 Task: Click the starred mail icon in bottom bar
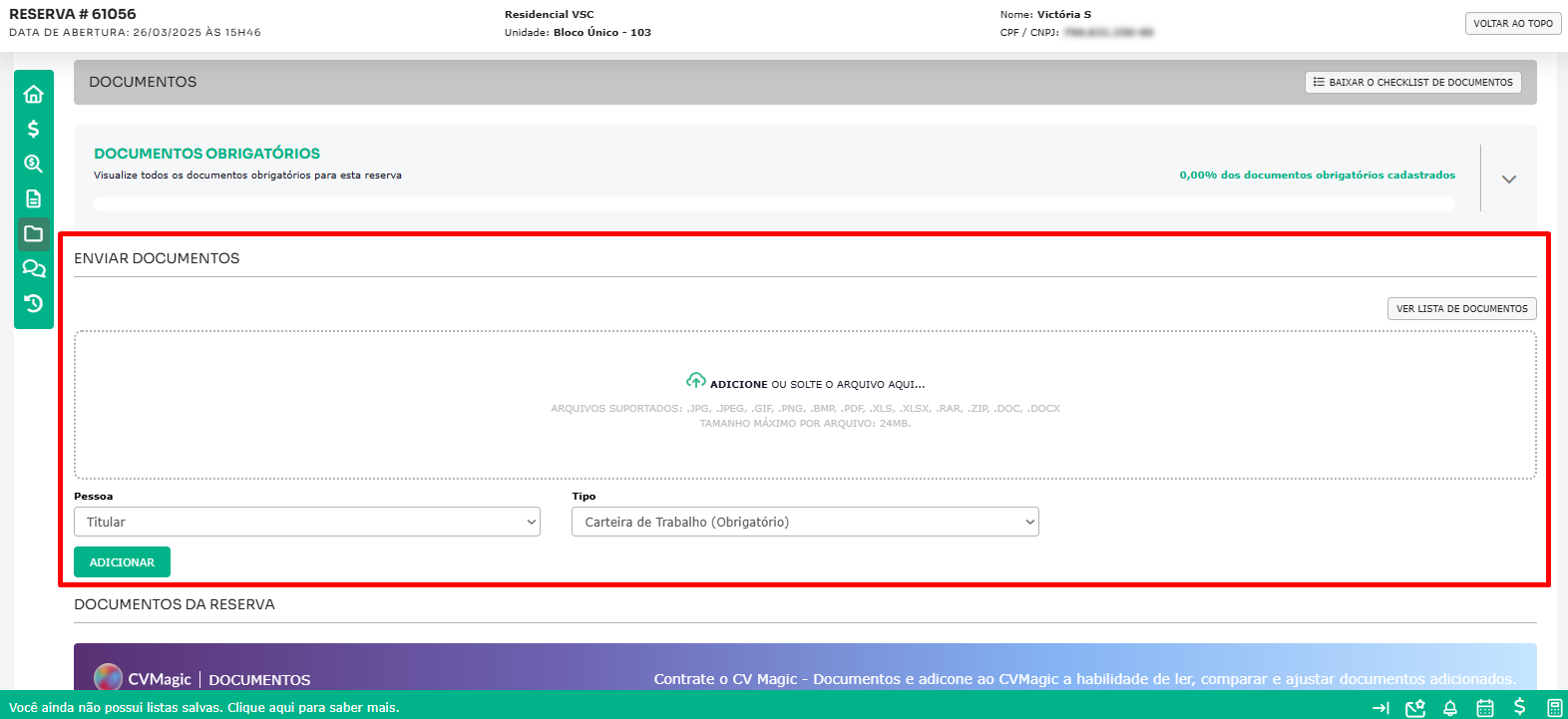coord(1415,708)
